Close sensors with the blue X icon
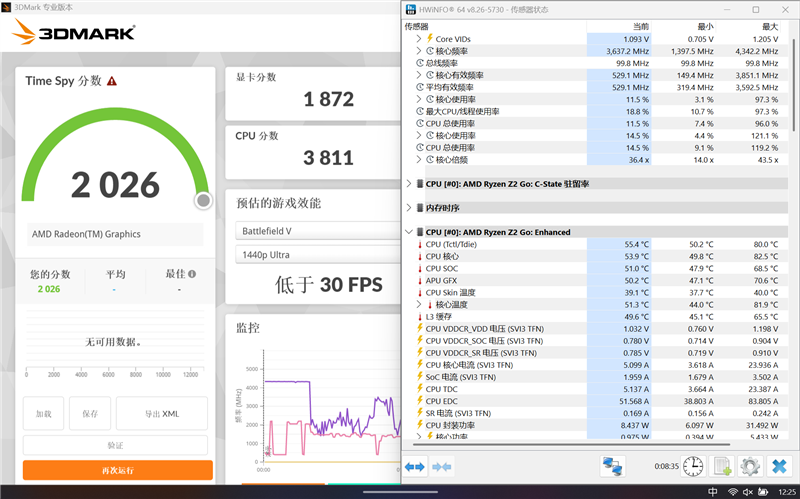Screen dimensions: 800x499 pos(779,466)
